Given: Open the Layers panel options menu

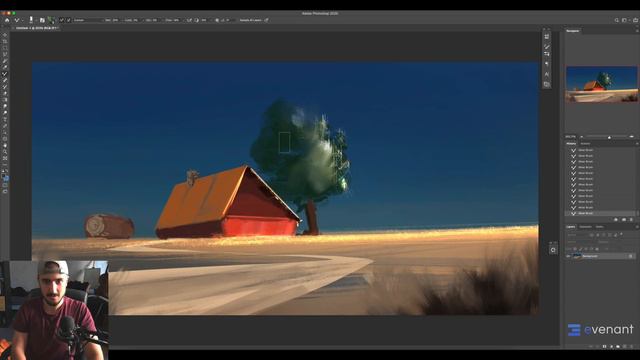Looking at the screenshot, I should tap(637, 227).
